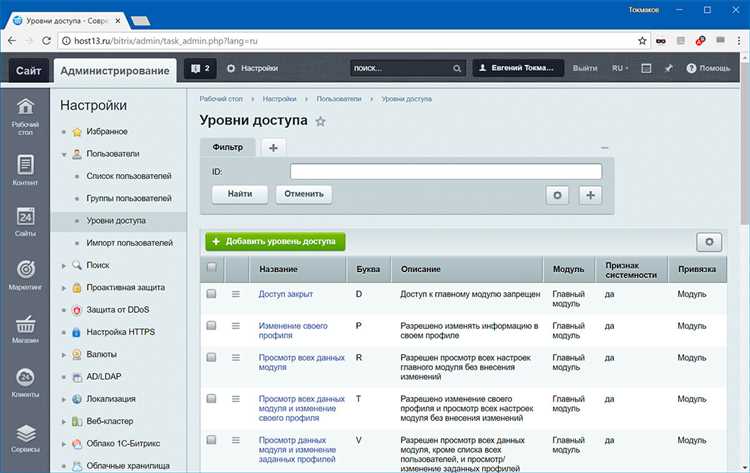This screenshot has width=750, height=473.
Task: Open Настройки in the admin header
Action: 253,68
